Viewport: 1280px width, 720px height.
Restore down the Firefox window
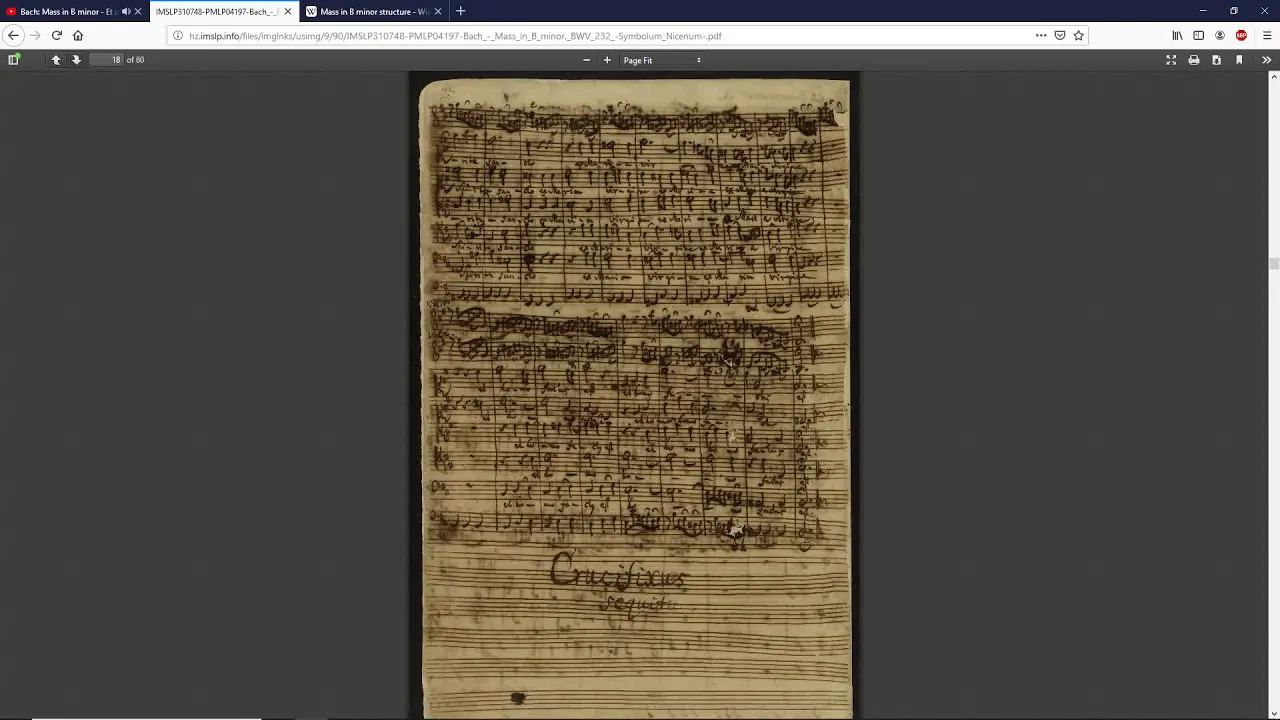pos(1234,11)
